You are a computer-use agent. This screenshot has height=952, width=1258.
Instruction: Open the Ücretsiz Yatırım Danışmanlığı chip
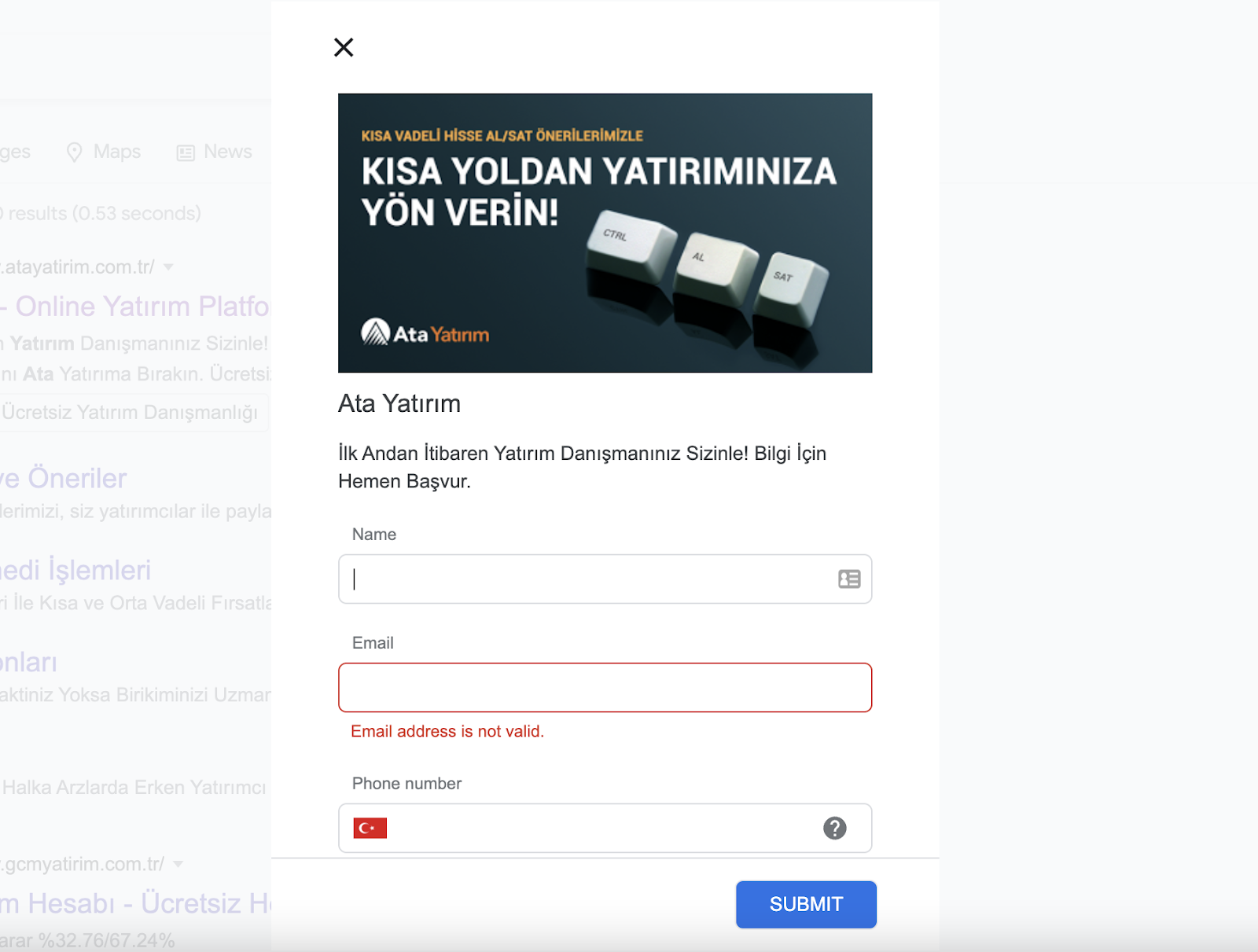[x=133, y=413]
